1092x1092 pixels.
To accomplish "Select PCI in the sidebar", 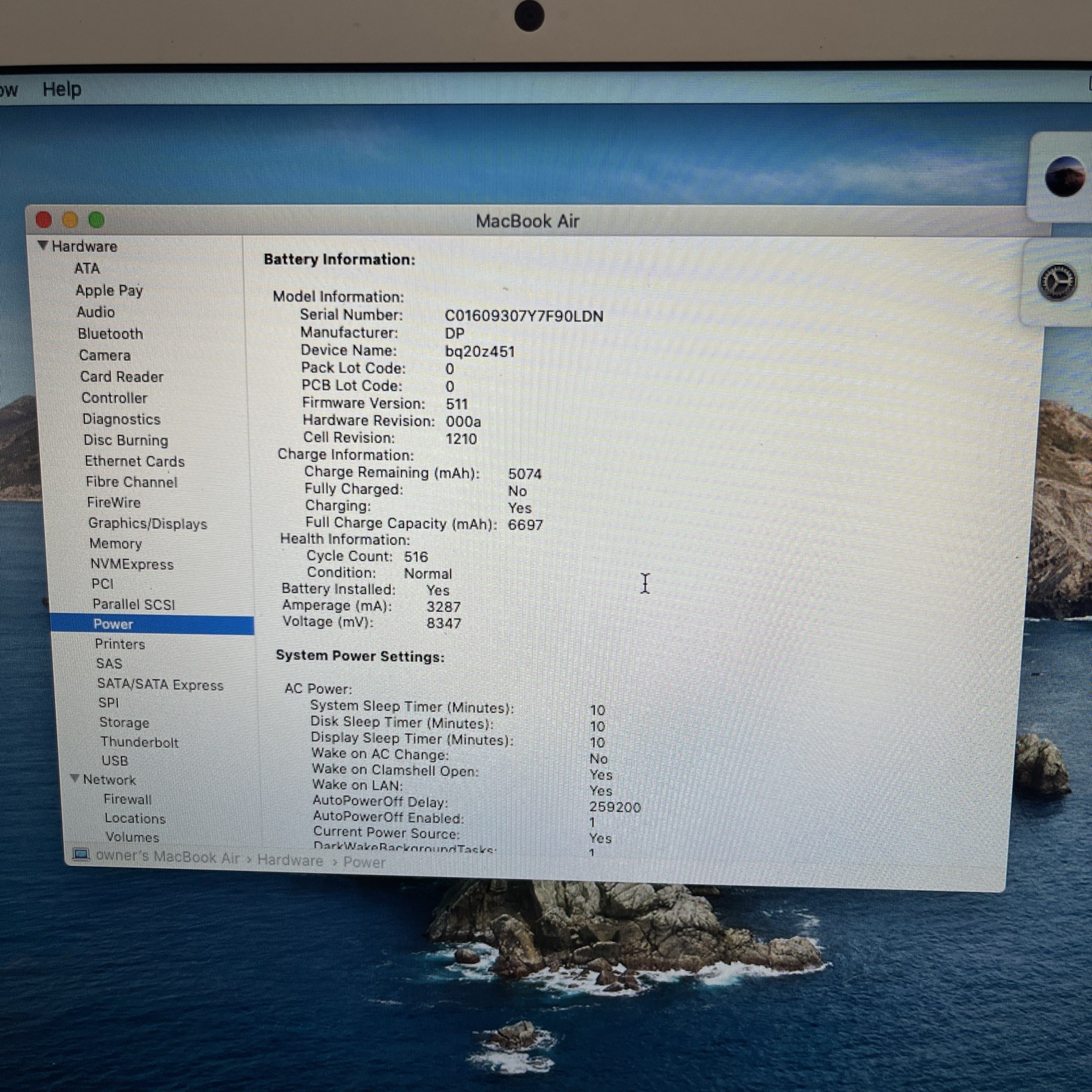I will coord(102,584).
